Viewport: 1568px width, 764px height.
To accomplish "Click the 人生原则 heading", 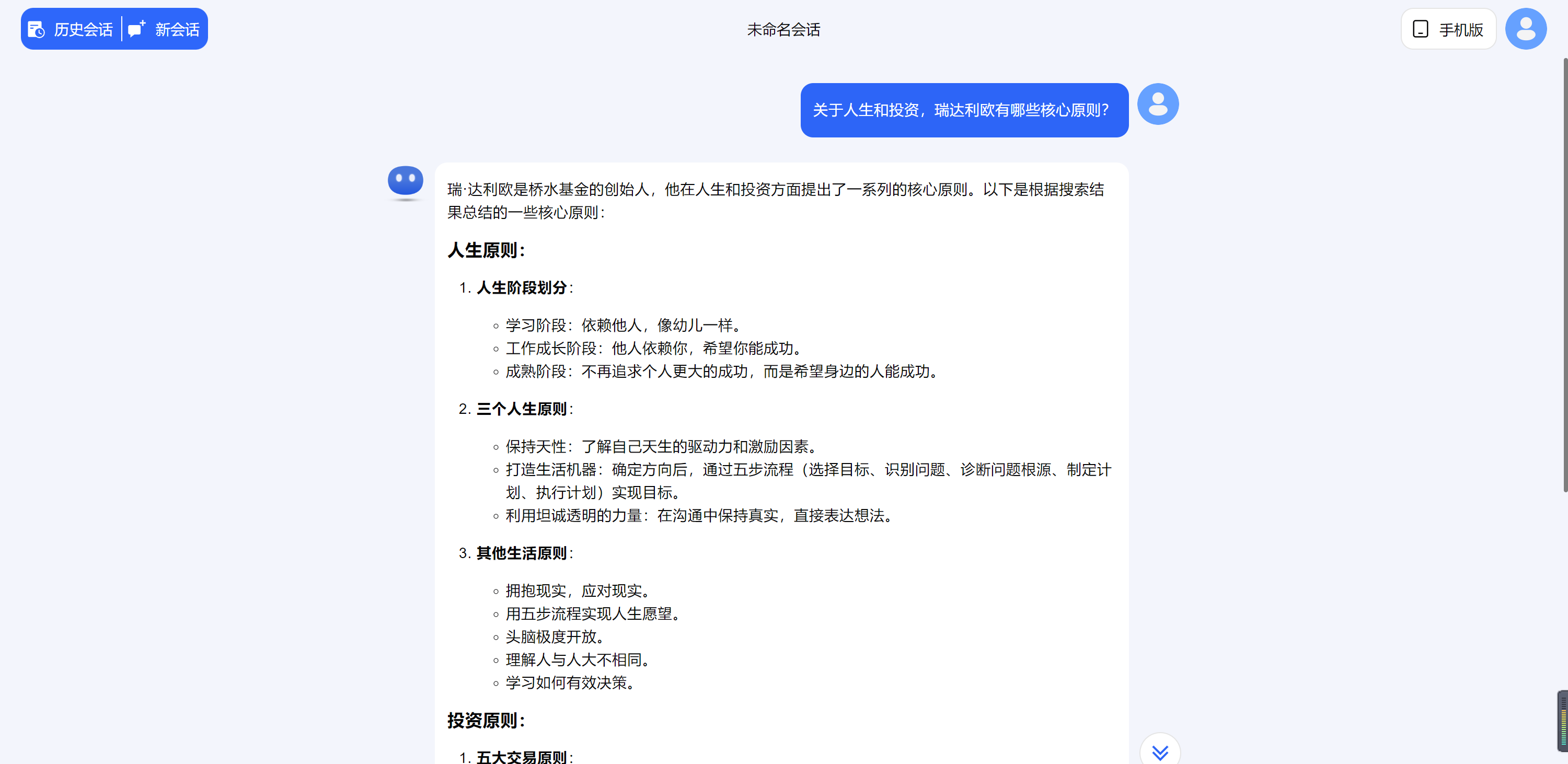I will coord(486,250).
